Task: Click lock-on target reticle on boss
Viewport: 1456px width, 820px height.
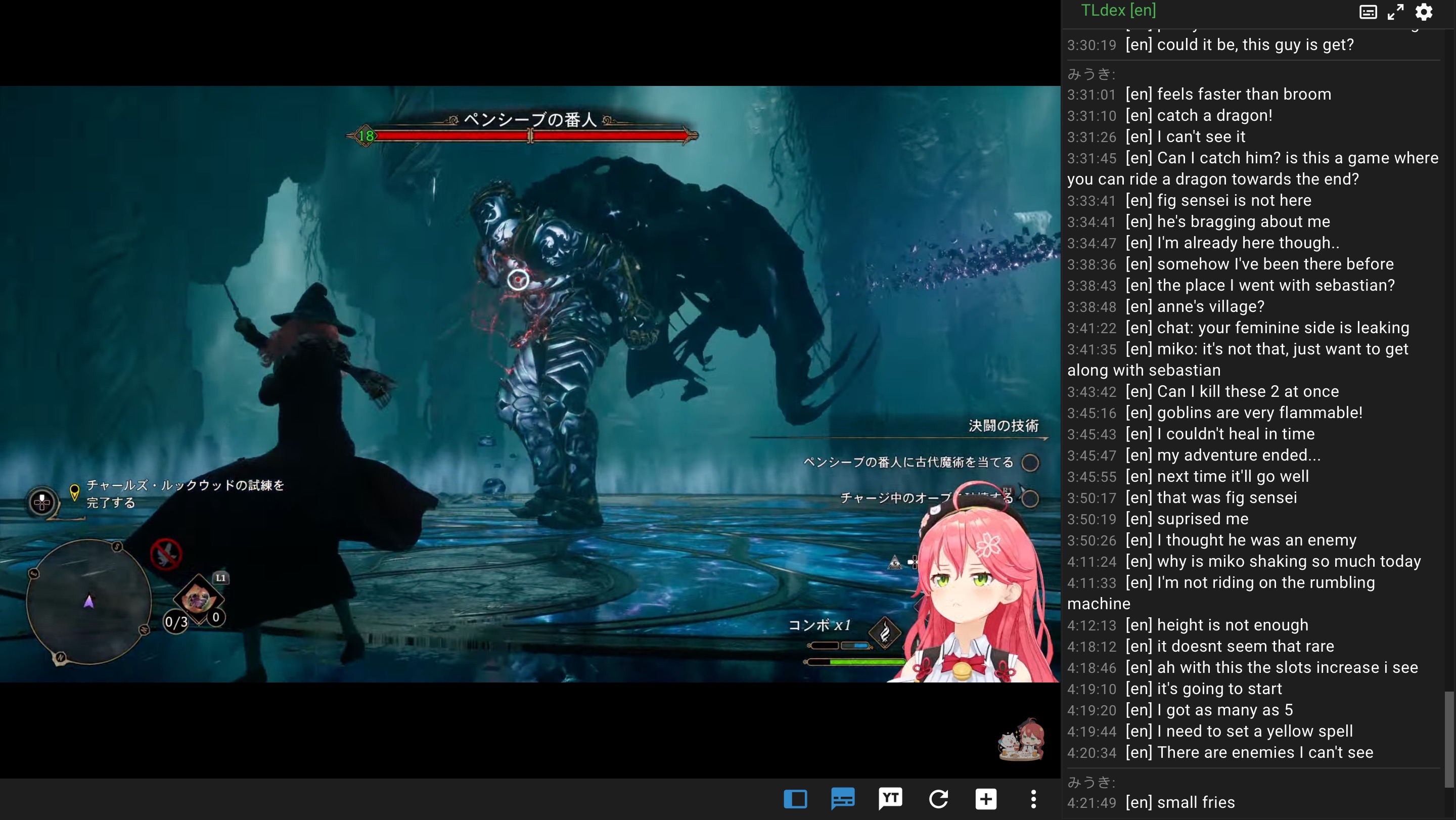Action: click(x=517, y=279)
